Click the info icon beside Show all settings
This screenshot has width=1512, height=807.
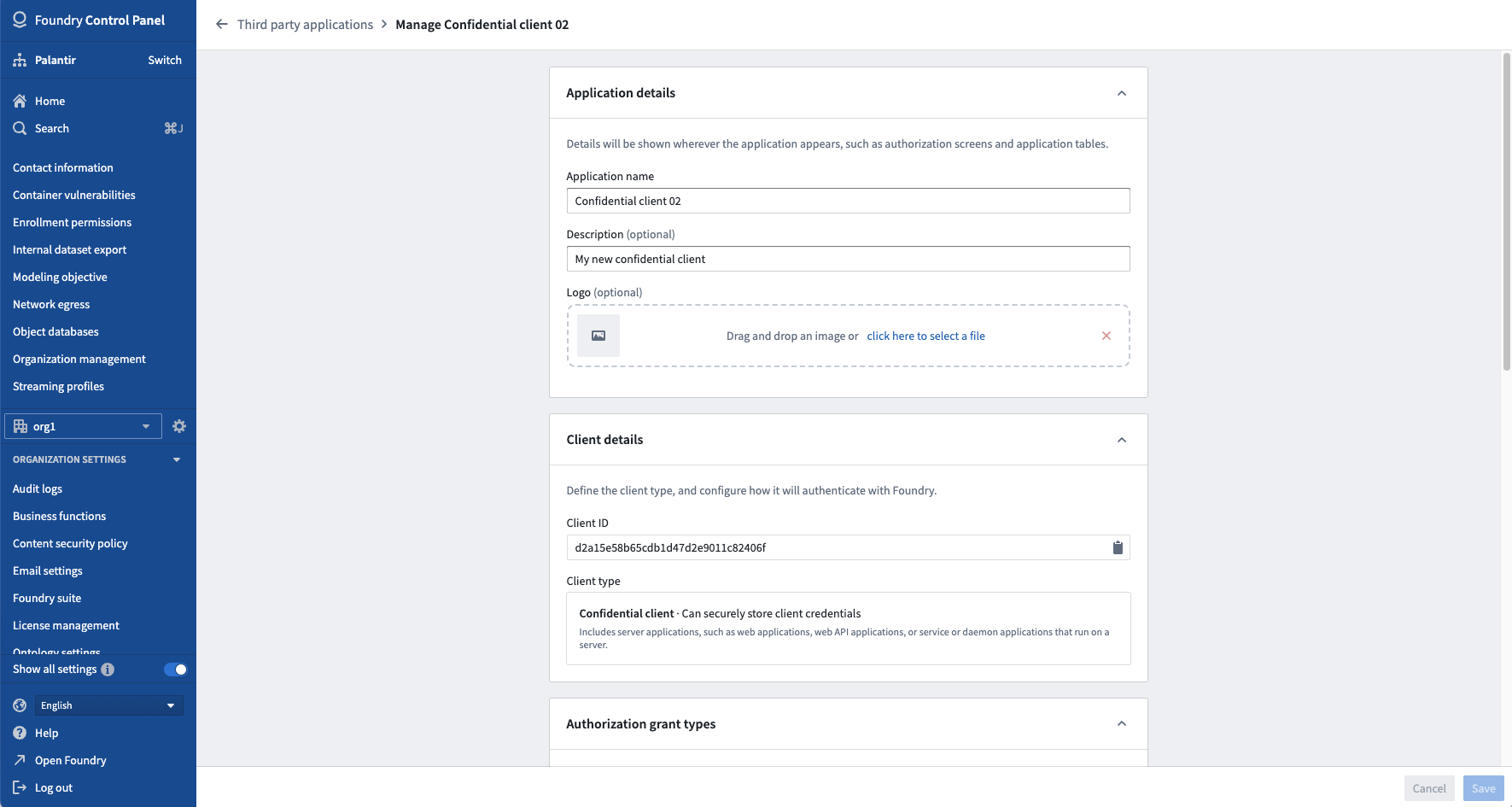click(108, 670)
